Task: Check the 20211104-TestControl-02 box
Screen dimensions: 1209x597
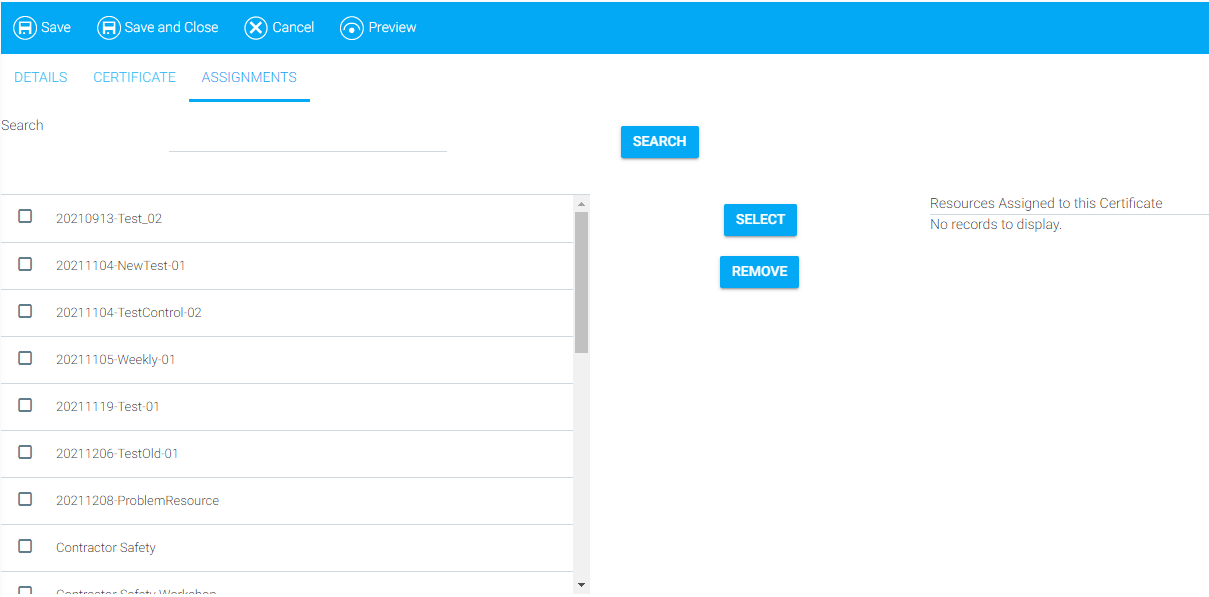Action: pos(25,311)
